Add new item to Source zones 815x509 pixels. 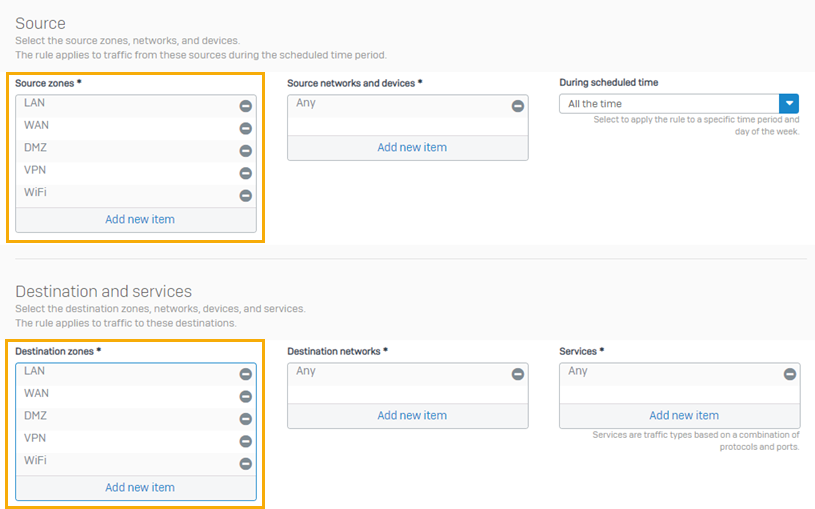click(140, 220)
